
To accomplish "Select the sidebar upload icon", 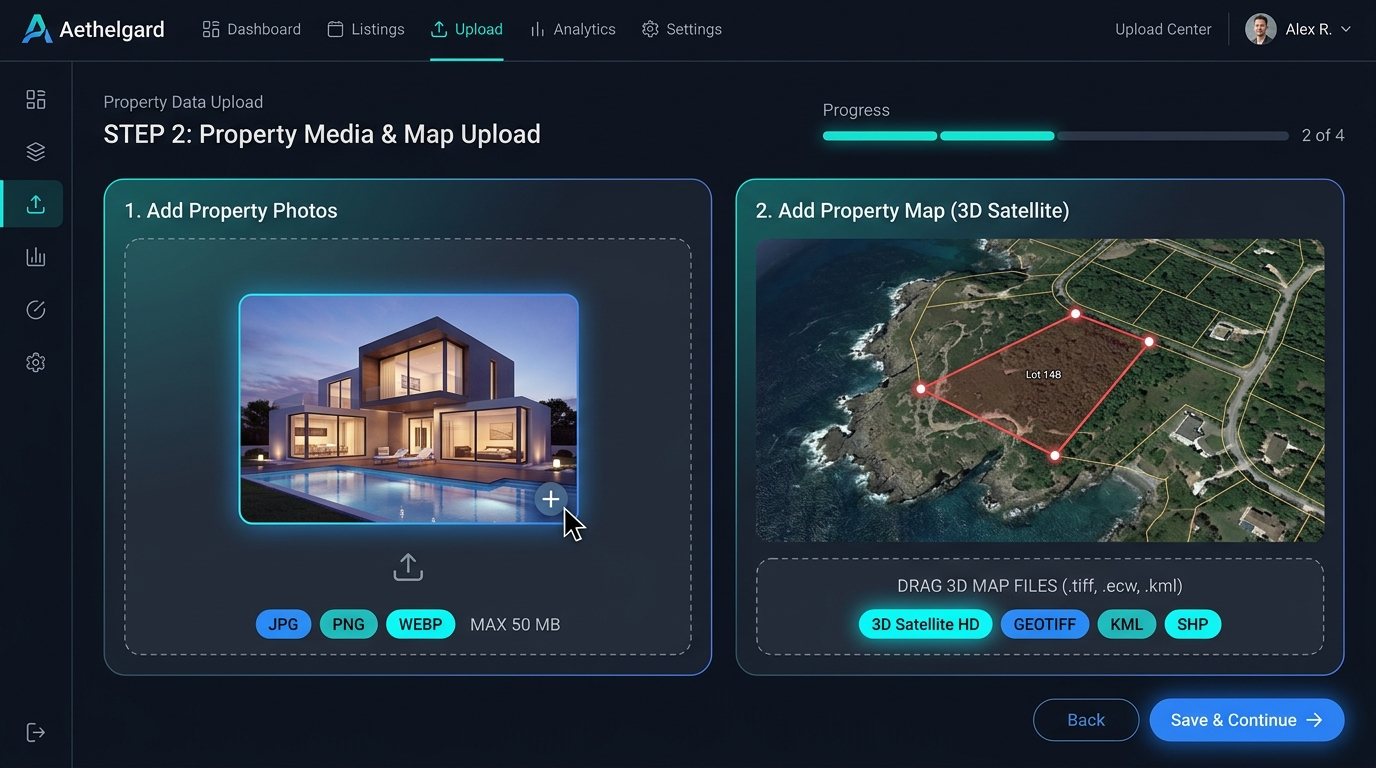I will [x=36, y=204].
